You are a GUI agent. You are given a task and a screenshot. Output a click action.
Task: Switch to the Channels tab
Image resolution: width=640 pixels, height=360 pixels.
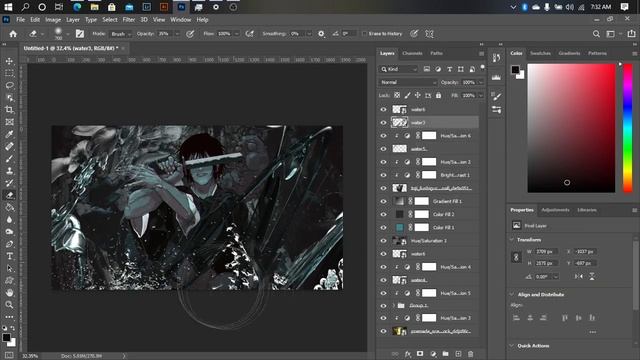412,53
